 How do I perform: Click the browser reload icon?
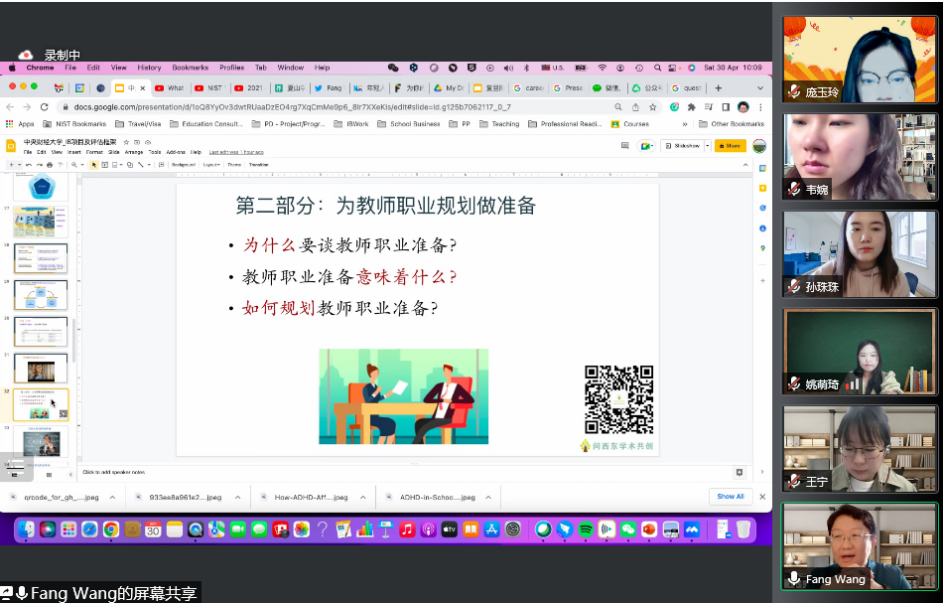pyautogui.click(x=44, y=107)
